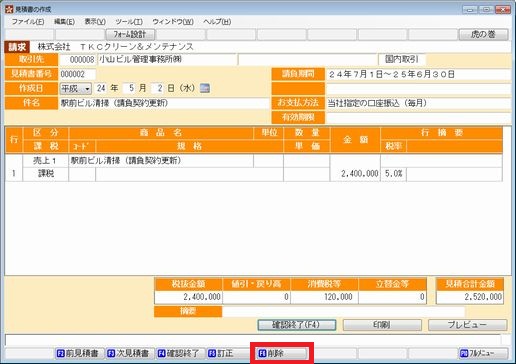Viewport: 516px width, 364px height.
Task: Click the 国内取引 label
Action: click(402, 60)
